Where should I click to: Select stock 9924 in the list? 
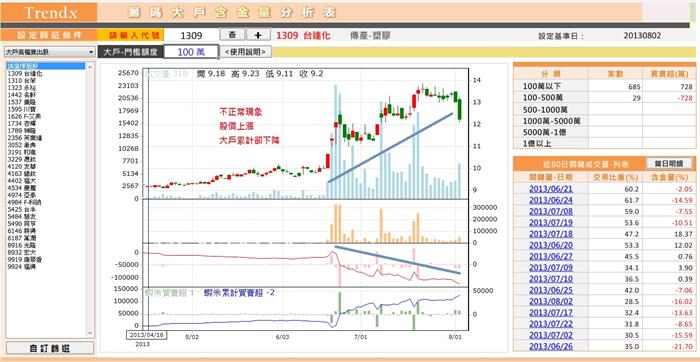pyautogui.click(x=22, y=267)
